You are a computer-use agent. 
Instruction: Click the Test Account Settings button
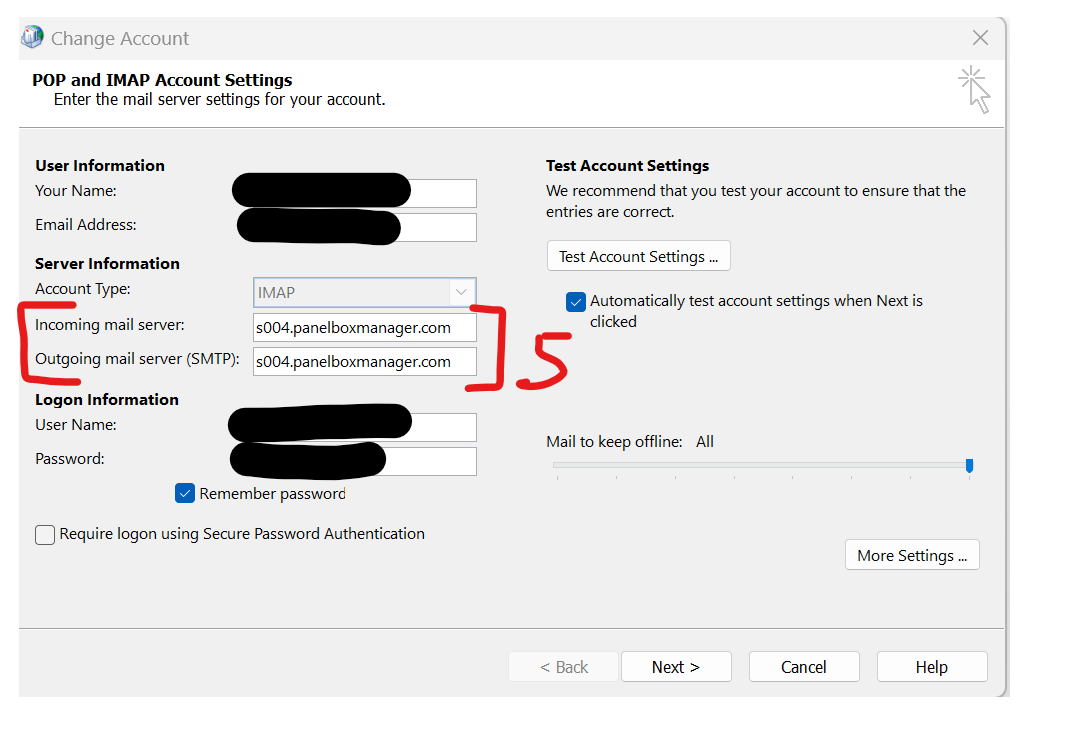point(639,256)
